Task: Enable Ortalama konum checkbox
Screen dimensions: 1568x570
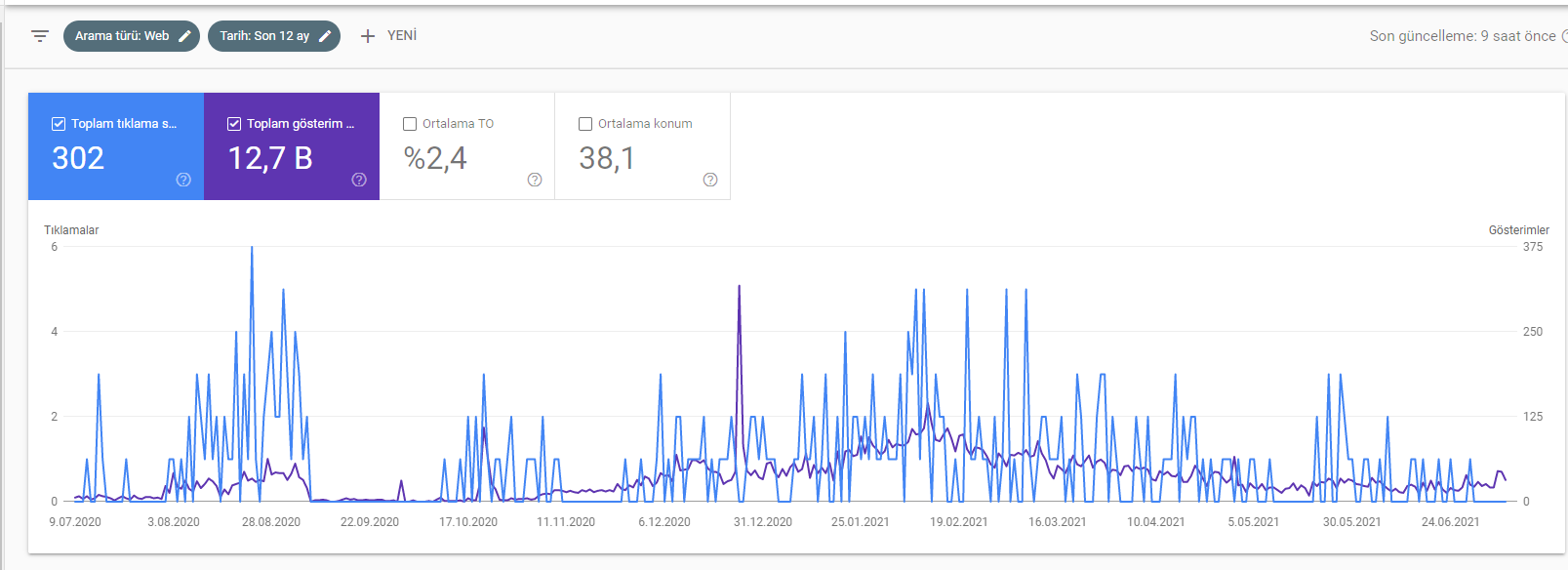Action: tap(585, 124)
